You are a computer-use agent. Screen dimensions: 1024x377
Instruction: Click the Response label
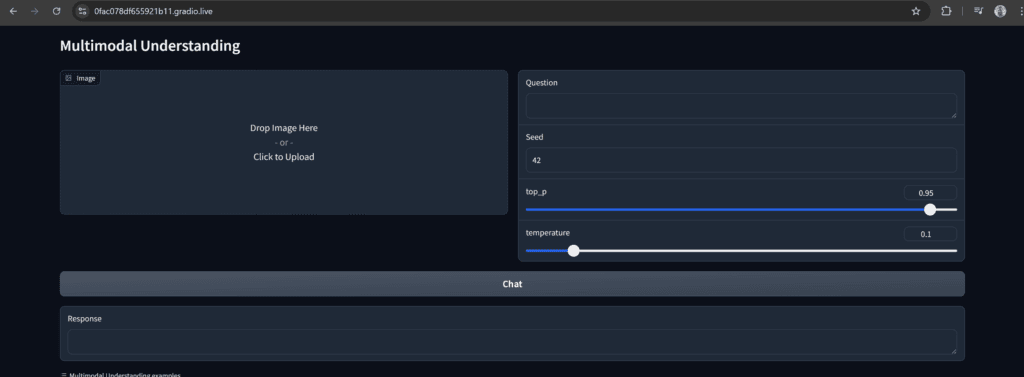pyautogui.click(x=84, y=319)
